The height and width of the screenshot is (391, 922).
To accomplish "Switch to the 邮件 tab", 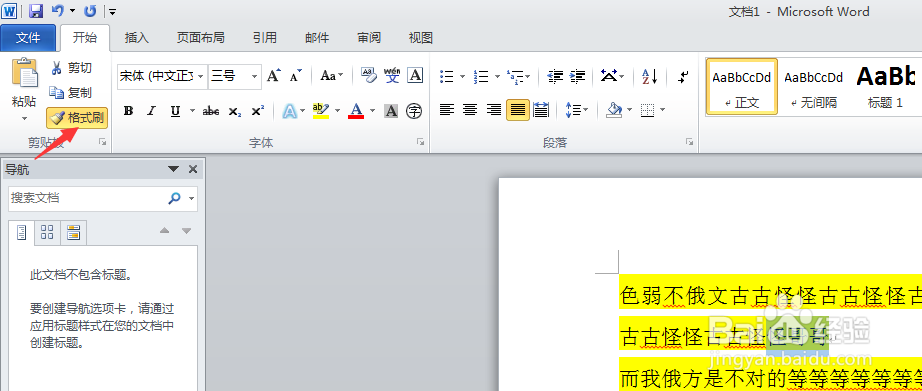I will [x=317, y=38].
